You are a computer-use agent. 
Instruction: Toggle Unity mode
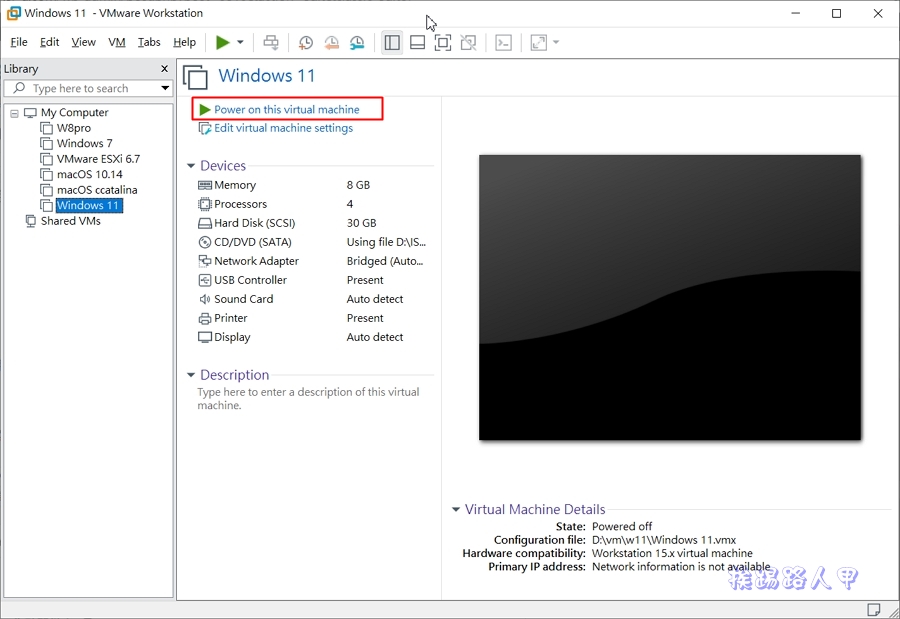467,42
